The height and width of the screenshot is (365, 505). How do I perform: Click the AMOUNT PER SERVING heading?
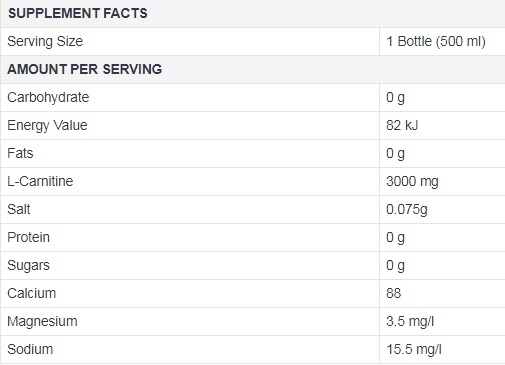(x=85, y=69)
